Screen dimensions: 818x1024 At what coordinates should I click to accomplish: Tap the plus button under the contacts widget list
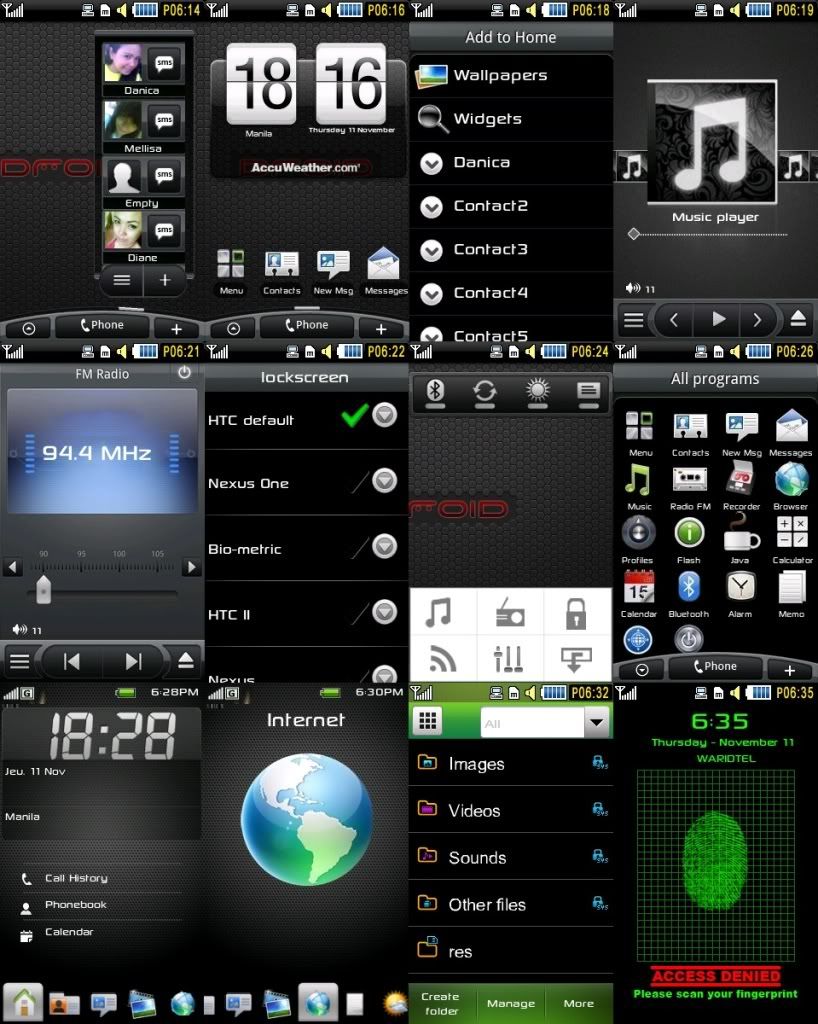point(165,280)
